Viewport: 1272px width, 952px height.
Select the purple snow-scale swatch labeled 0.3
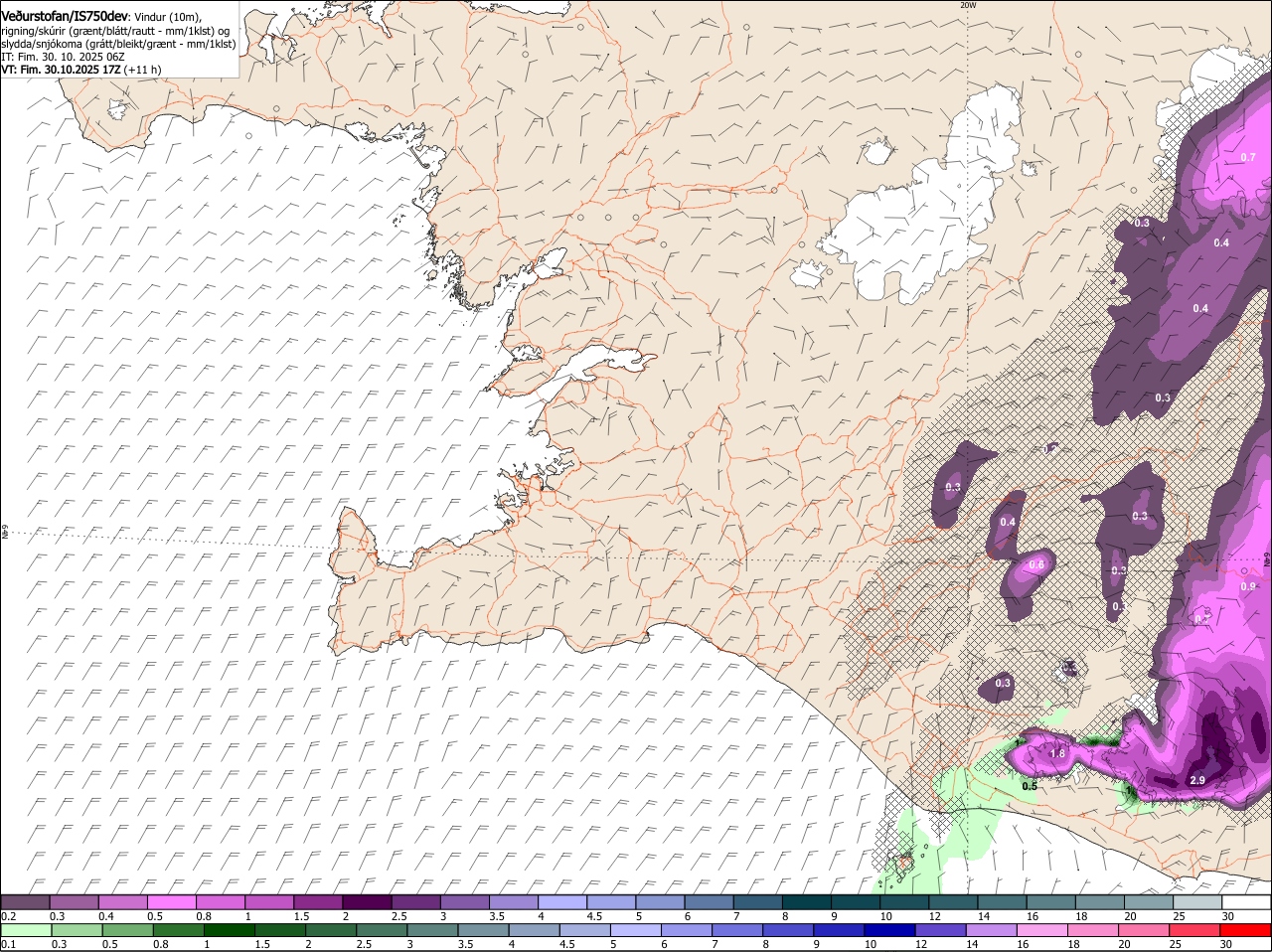pyautogui.click(x=75, y=902)
